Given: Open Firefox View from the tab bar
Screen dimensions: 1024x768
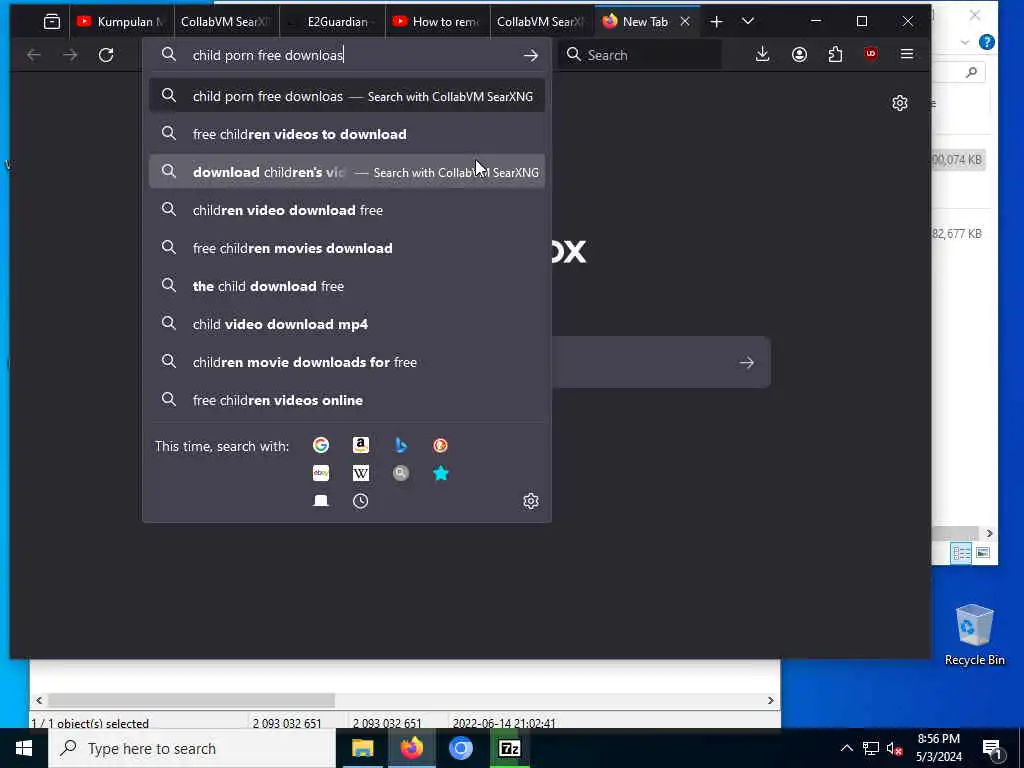Looking at the screenshot, I should [52, 22].
